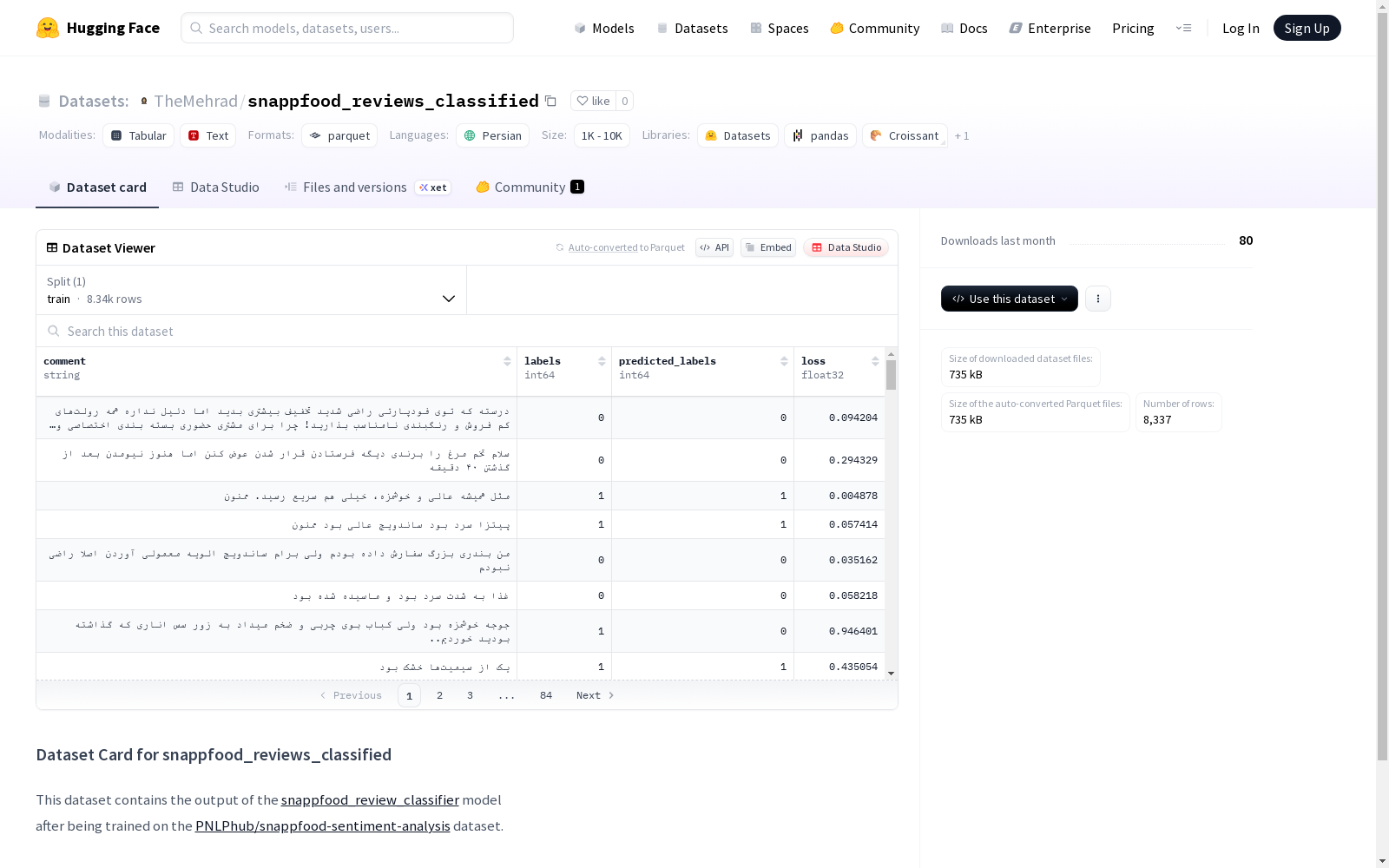Copy dataset name with copy icon
1389x868 pixels.
click(x=550, y=101)
